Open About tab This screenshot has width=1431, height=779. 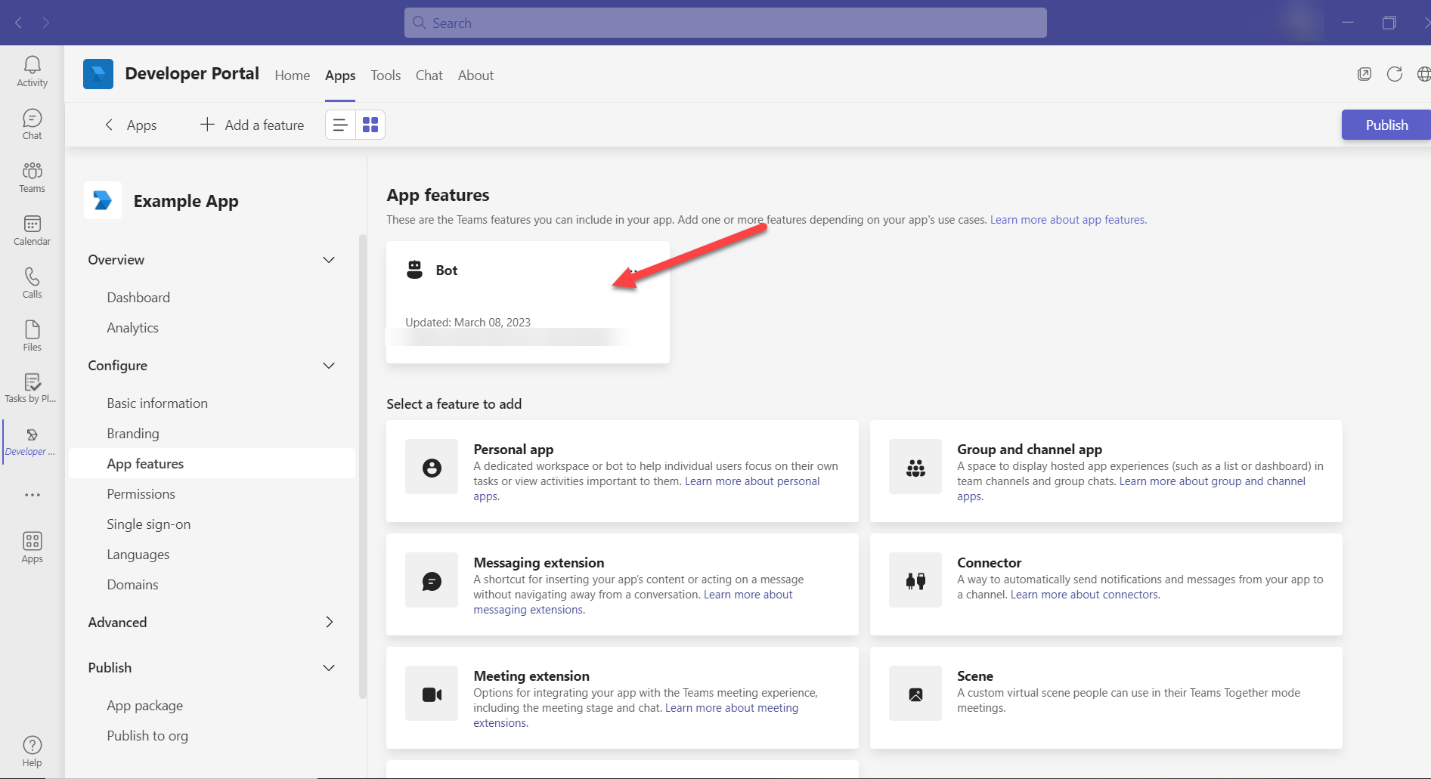(476, 75)
